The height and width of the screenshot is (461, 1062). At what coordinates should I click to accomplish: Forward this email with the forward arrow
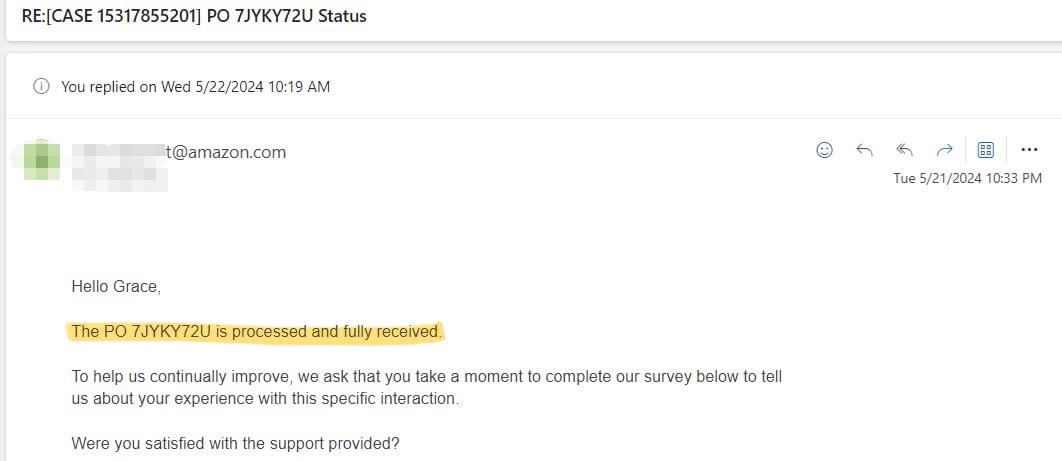(944, 150)
